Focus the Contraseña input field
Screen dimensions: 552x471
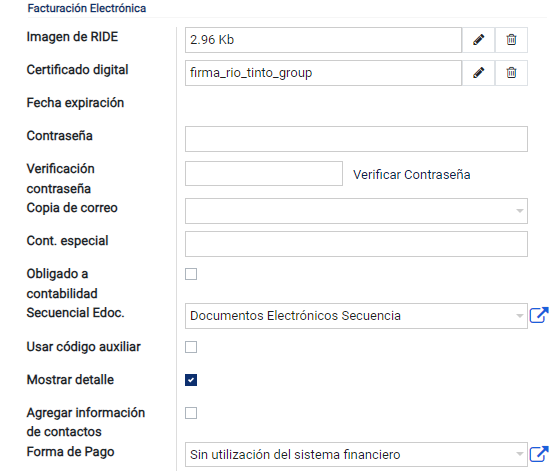coord(356,139)
